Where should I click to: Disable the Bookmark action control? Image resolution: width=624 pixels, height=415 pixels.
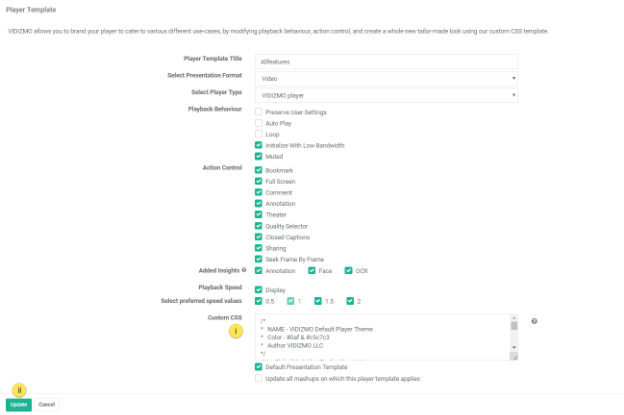tap(259, 170)
